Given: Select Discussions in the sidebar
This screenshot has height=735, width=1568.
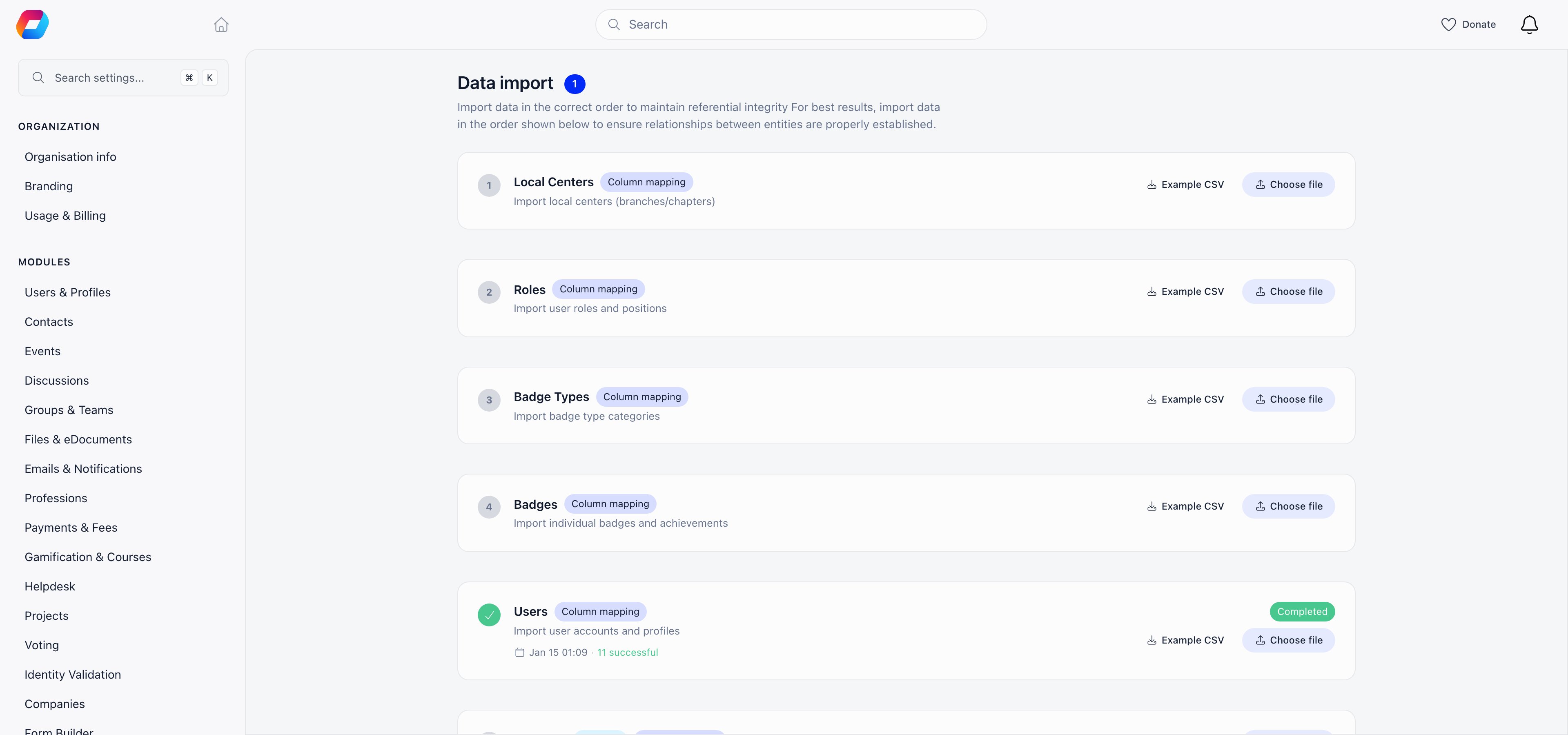Looking at the screenshot, I should coord(57,381).
